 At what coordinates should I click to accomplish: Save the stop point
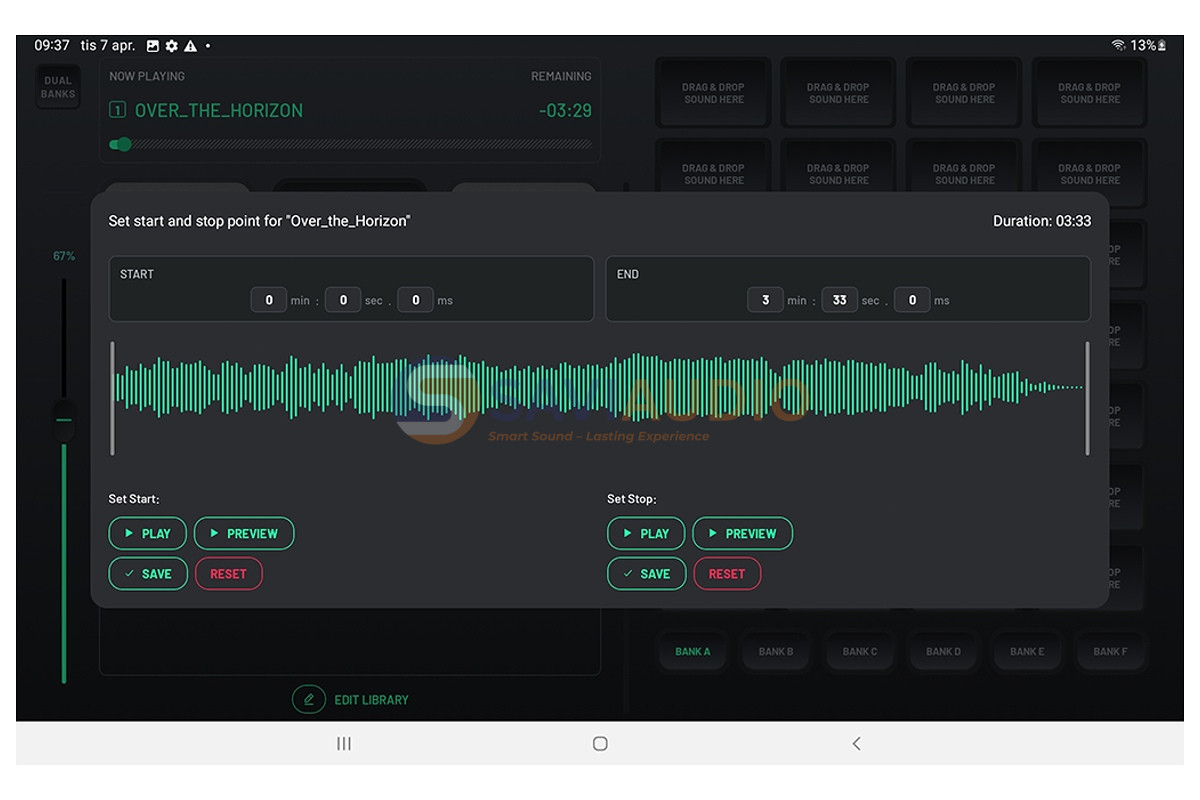tap(646, 574)
